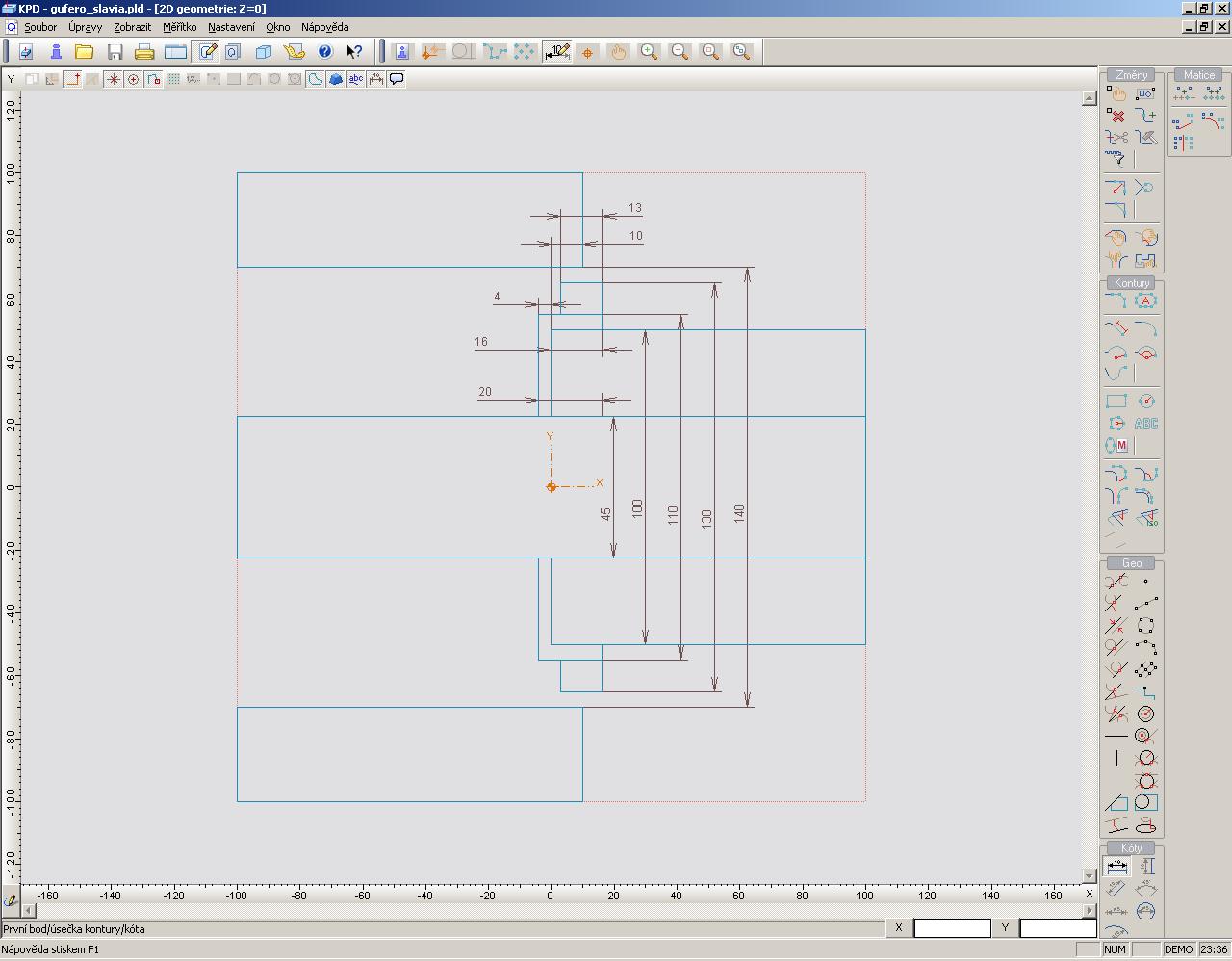
Task: Click the vertical scrollbar down arrow
Action: point(1090,875)
